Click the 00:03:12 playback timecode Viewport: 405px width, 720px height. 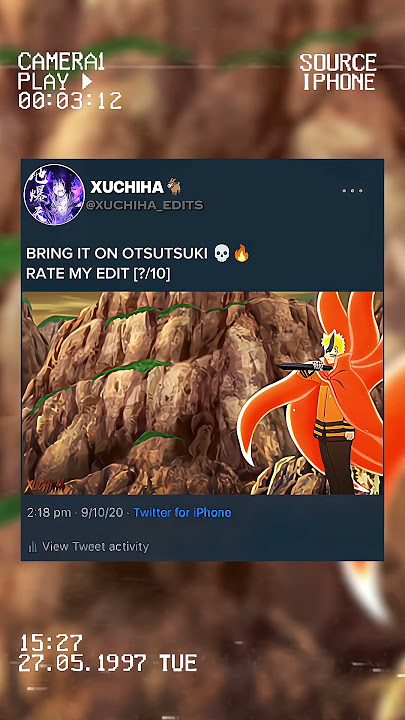(x=70, y=101)
